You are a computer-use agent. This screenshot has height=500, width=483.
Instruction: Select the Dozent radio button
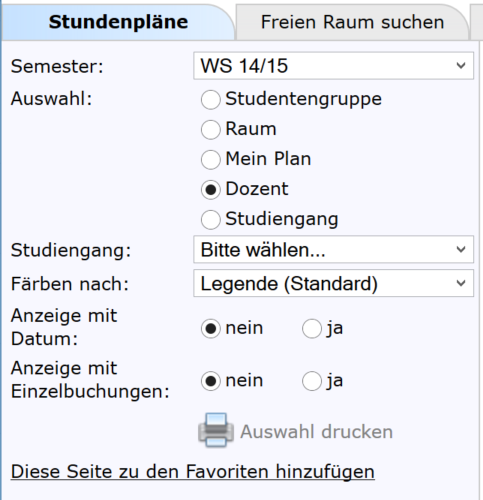point(211,190)
